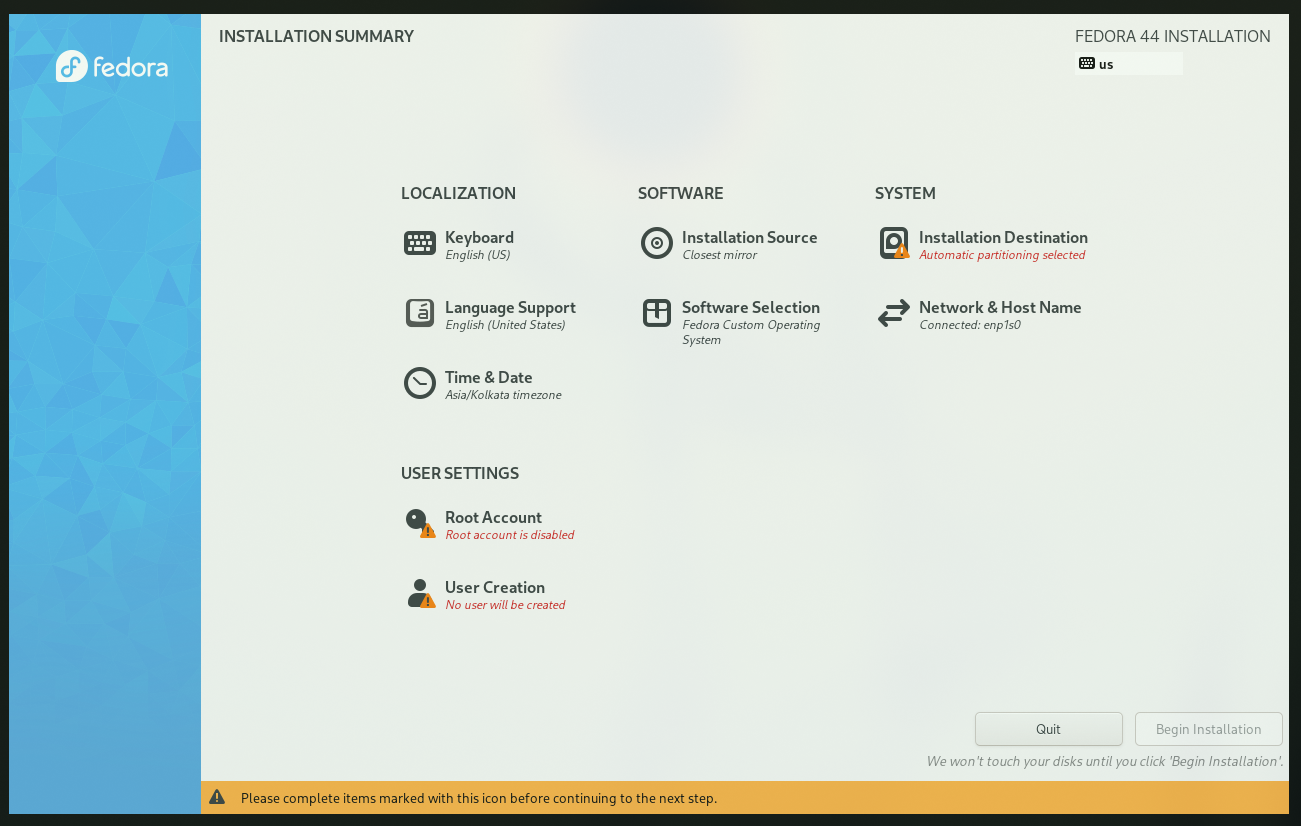Click the Root Account key icon
The image size is (1301, 826).
click(420, 523)
